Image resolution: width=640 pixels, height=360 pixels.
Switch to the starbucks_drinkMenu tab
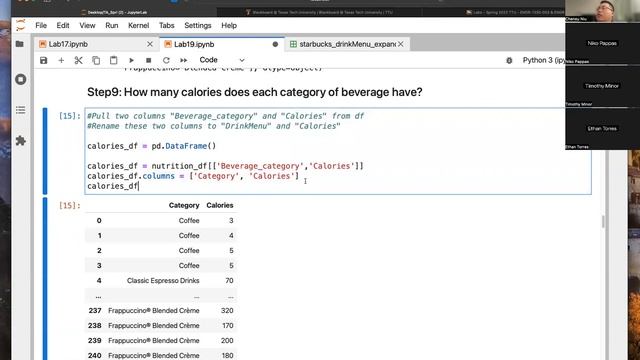(347, 44)
